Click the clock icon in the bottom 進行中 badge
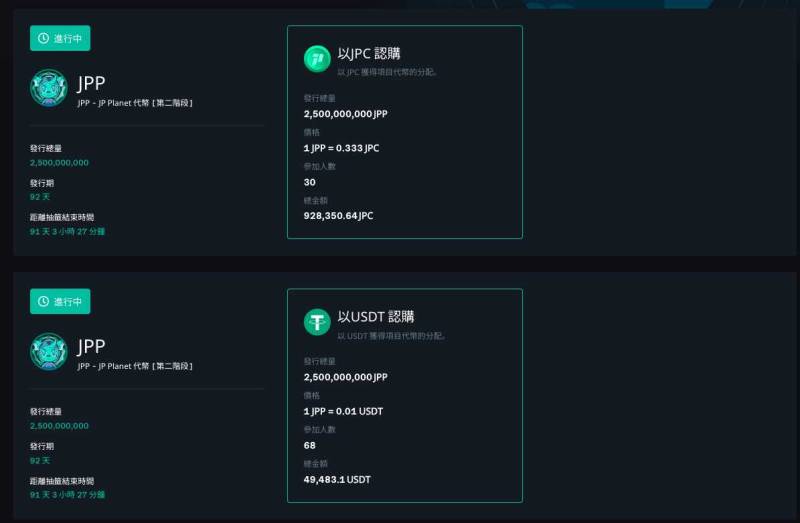 click(x=43, y=302)
